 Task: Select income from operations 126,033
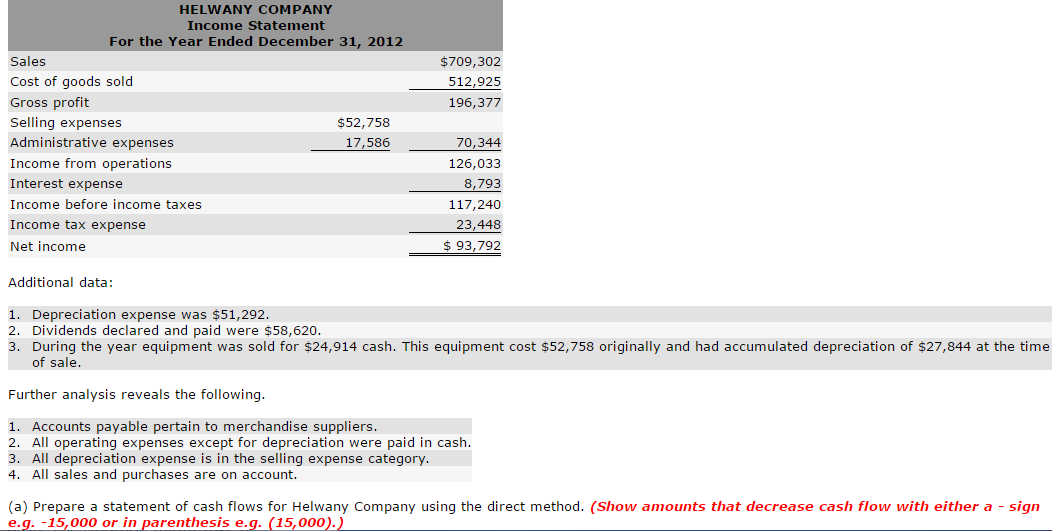[474, 164]
